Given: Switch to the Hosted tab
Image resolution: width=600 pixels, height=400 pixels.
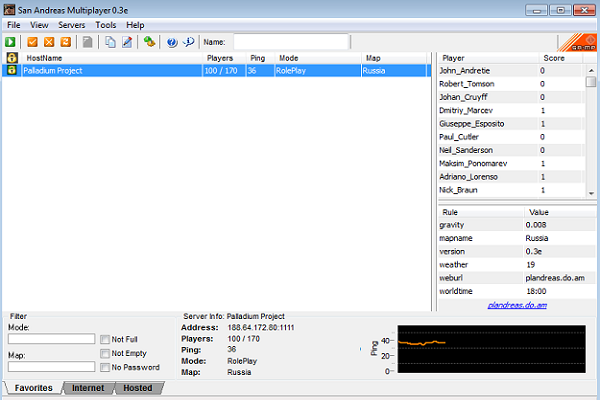Looking at the screenshot, I should coord(138,388).
